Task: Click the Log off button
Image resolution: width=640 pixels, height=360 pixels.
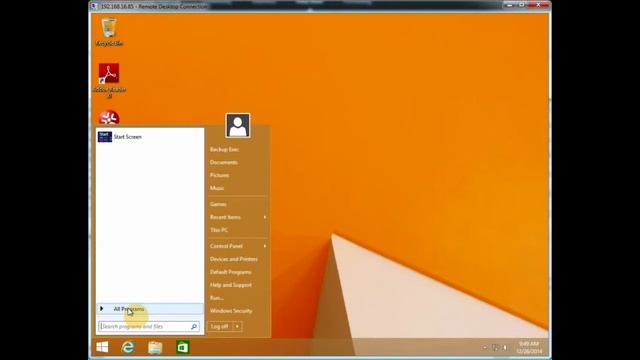Action: pos(220,327)
